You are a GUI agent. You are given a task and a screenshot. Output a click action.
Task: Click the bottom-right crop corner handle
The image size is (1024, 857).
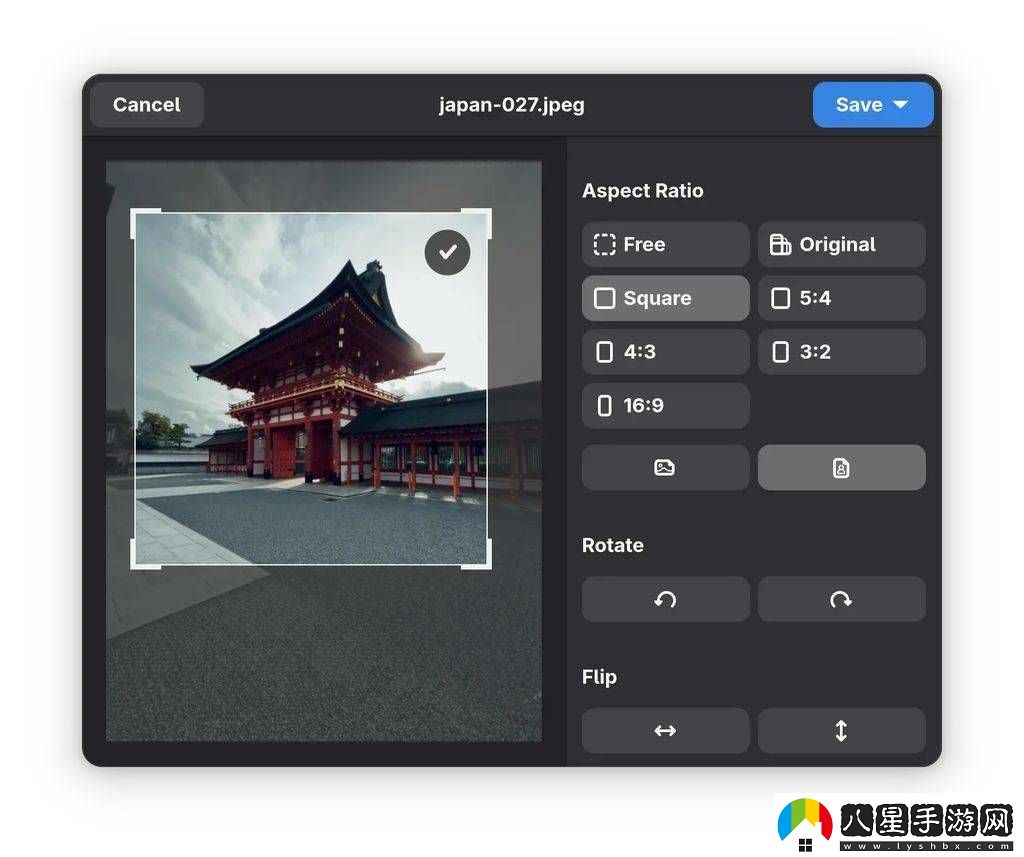click(x=487, y=564)
